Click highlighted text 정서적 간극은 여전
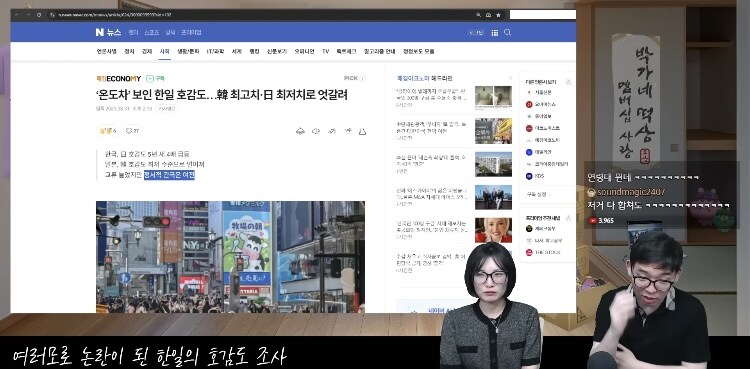750x369 pixels. [x=169, y=175]
